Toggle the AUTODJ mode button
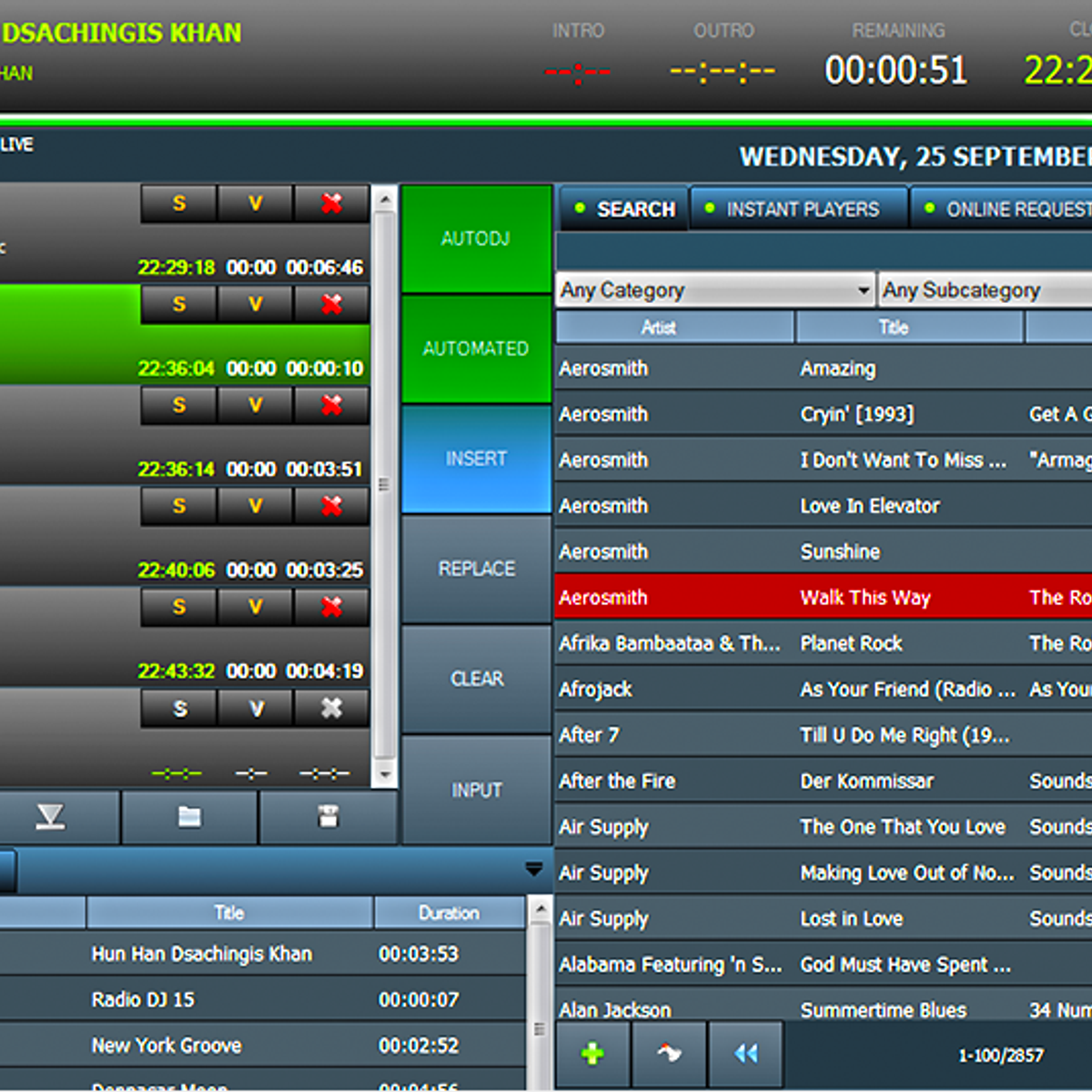This screenshot has height=1092, width=1092. click(x=476, y=239)
